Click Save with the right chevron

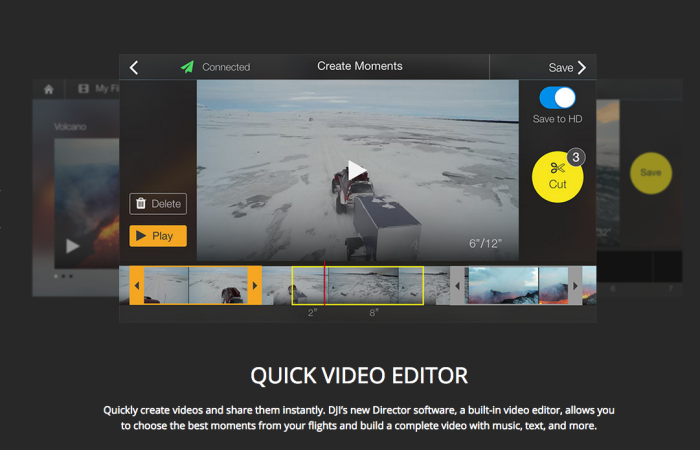click(567, 67)
